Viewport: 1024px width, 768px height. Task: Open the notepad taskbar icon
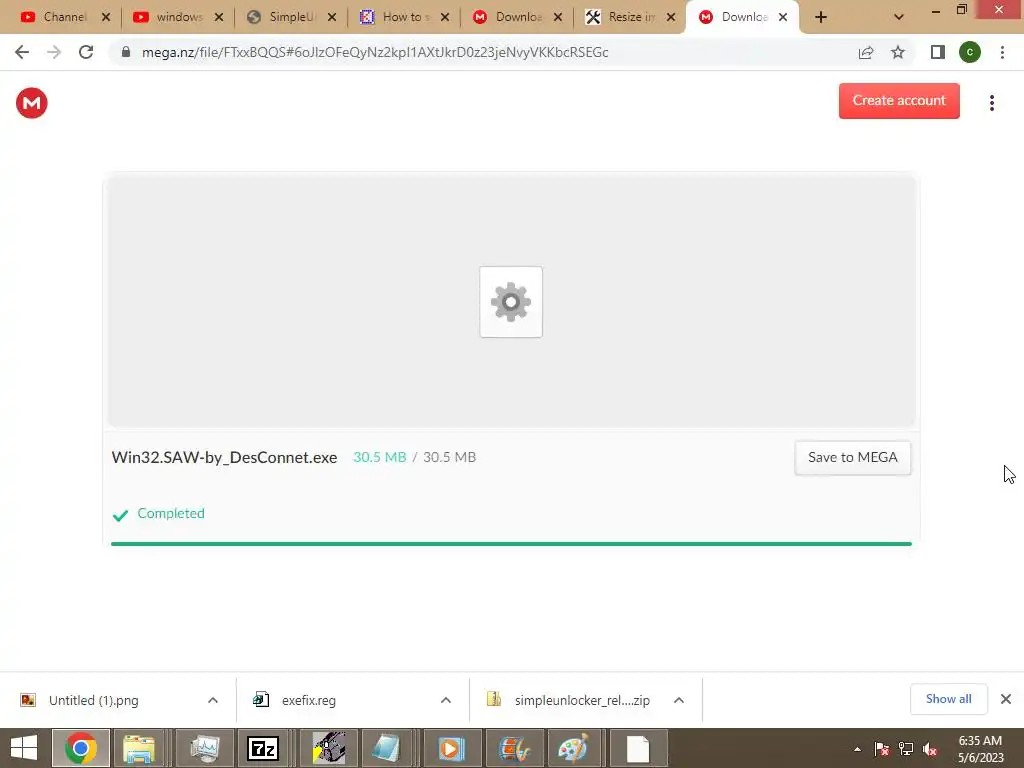click(x=387, y=748)
